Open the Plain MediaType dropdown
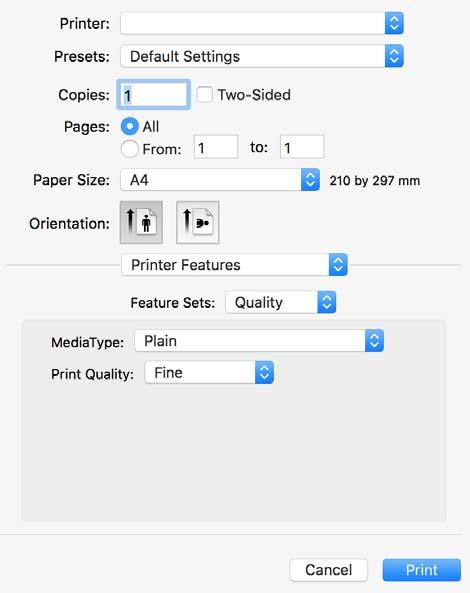 coord(259,341)
